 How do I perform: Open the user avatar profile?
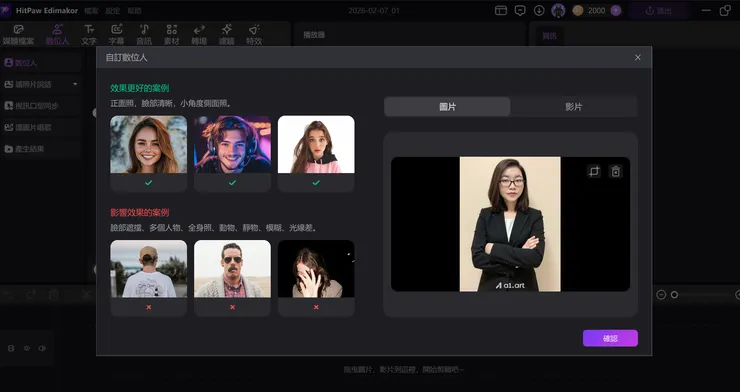pos(558,10)
